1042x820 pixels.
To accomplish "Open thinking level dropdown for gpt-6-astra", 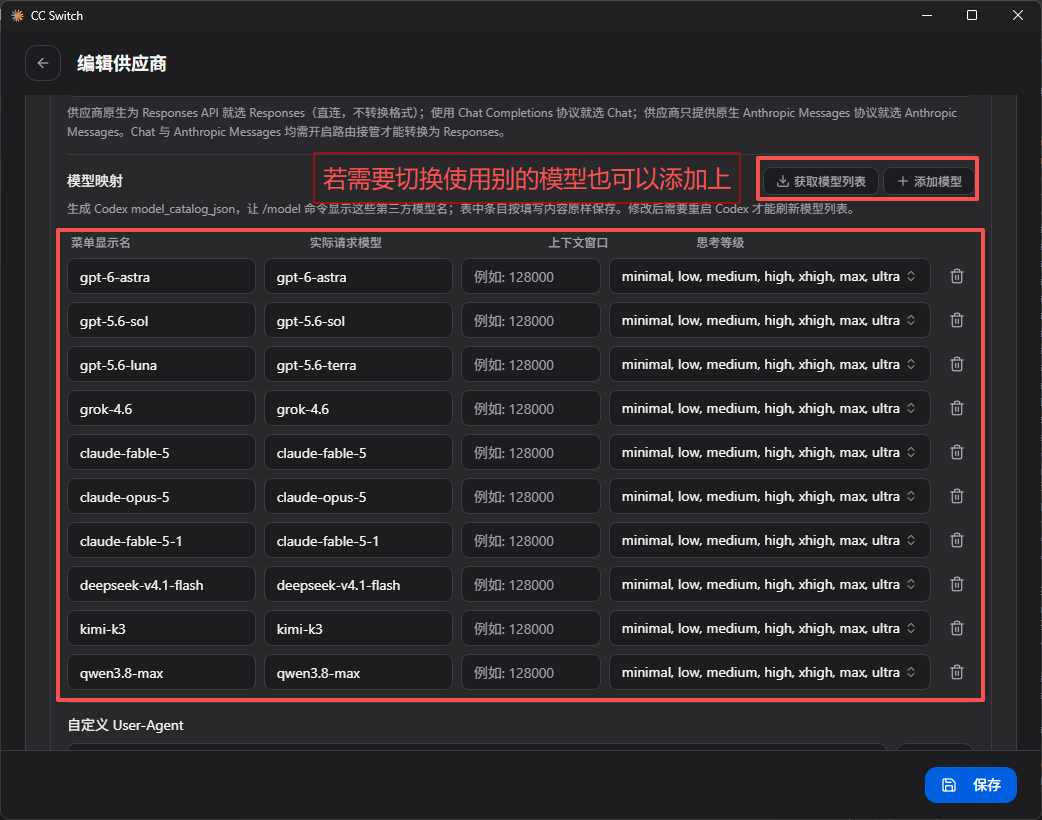I will pyautogui.click(x=770, y=276).
